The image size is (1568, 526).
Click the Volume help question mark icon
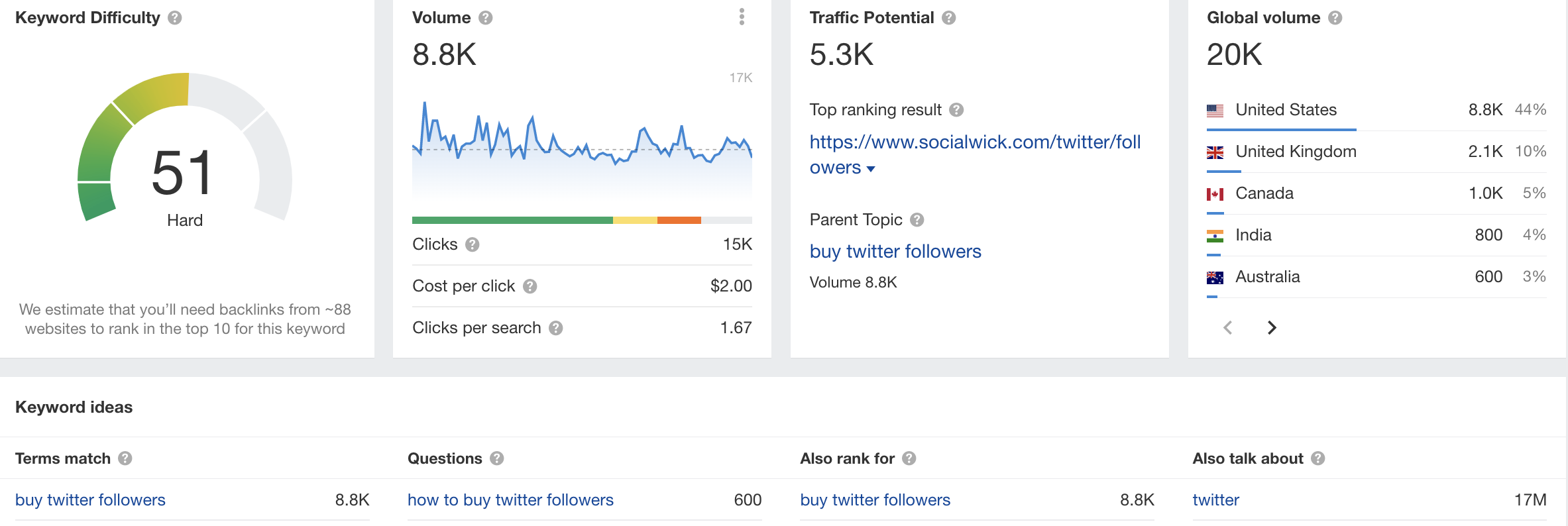[x=486, y=18]
